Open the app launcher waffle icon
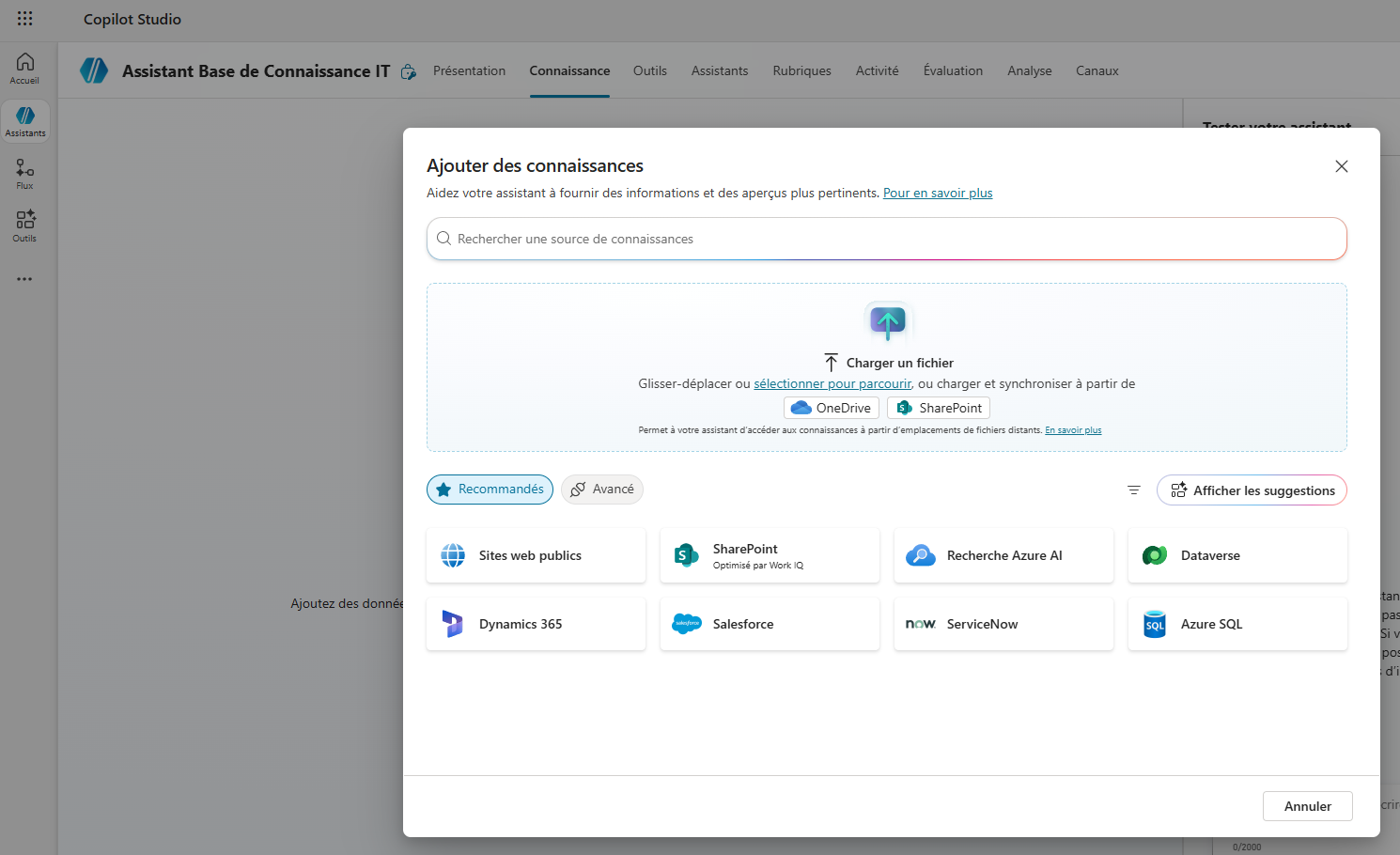This screenshot has width=1400, height=855. point(25,19)
